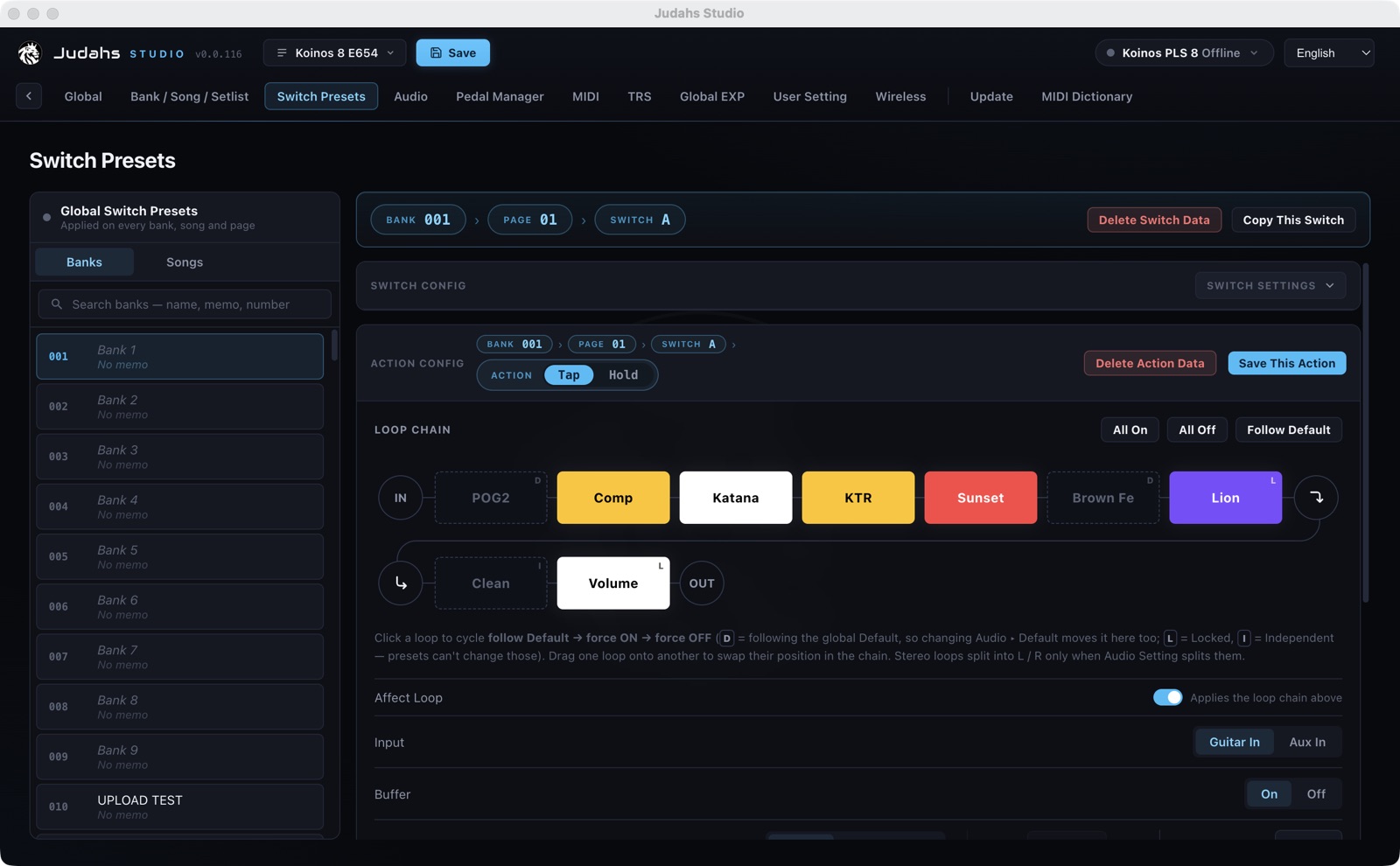Viewport: 1400px width, 866px height.
Task: Click the search magnifier icon in banks search
Action: click(x=57, y=304)
